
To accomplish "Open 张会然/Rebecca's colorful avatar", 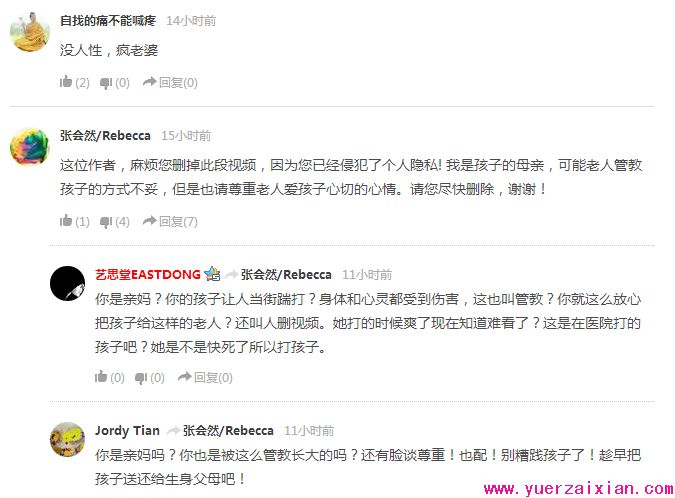I will point(30,146).
